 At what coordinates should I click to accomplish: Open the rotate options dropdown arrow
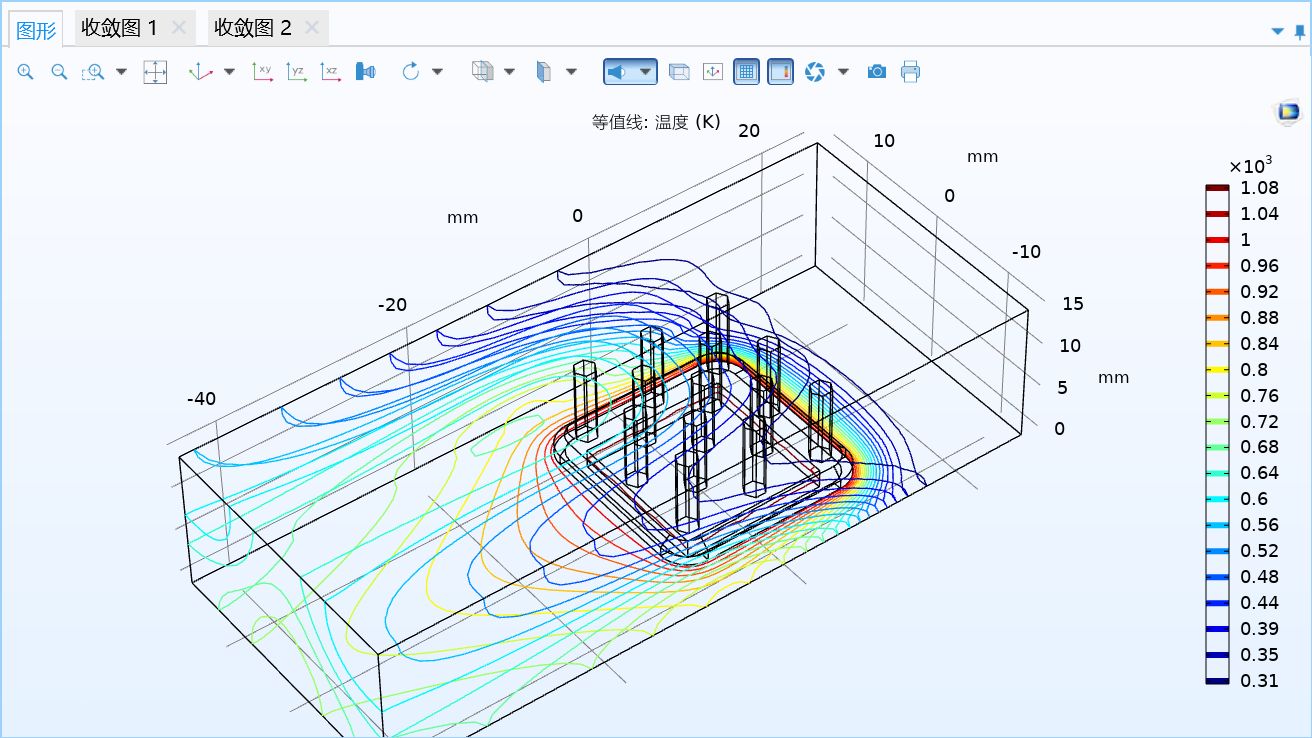(x=437, y=72)
